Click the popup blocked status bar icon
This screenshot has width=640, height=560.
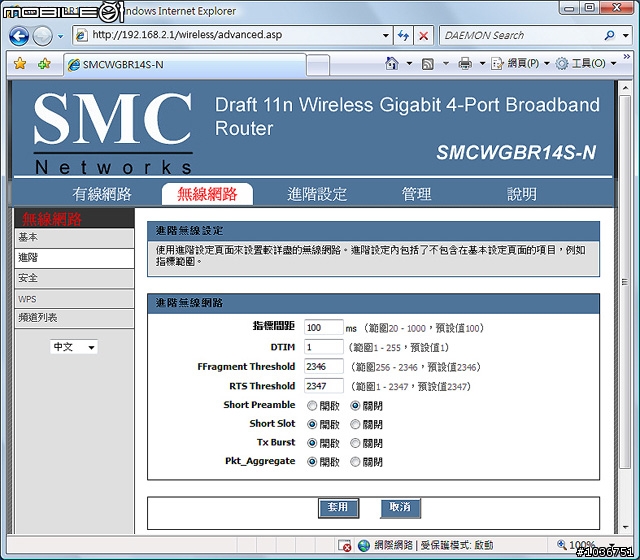[344, 545]
